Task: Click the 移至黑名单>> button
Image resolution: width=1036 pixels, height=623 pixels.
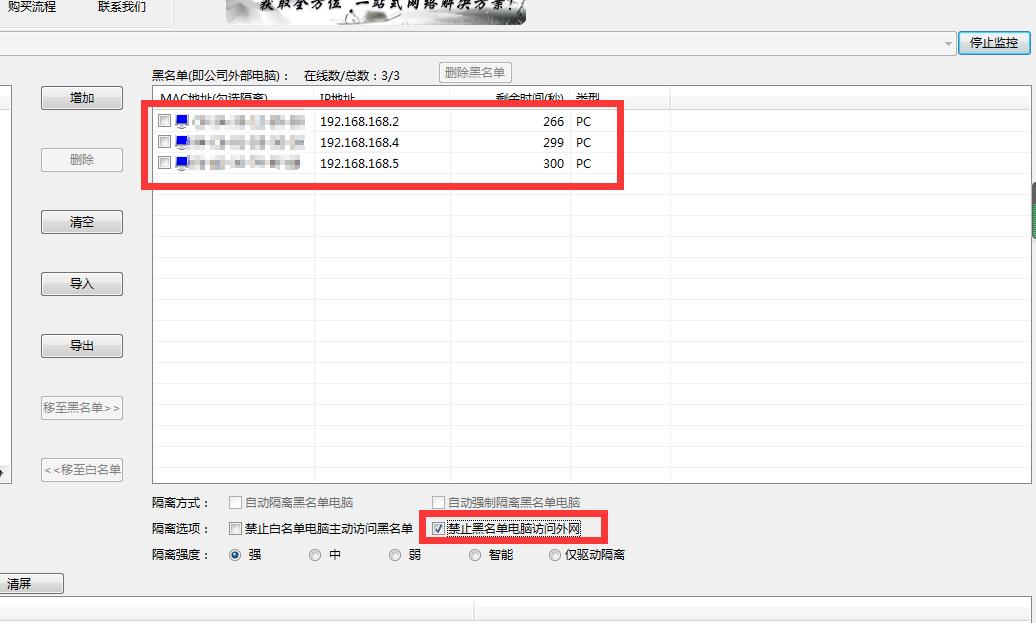Action: (82, 408)
